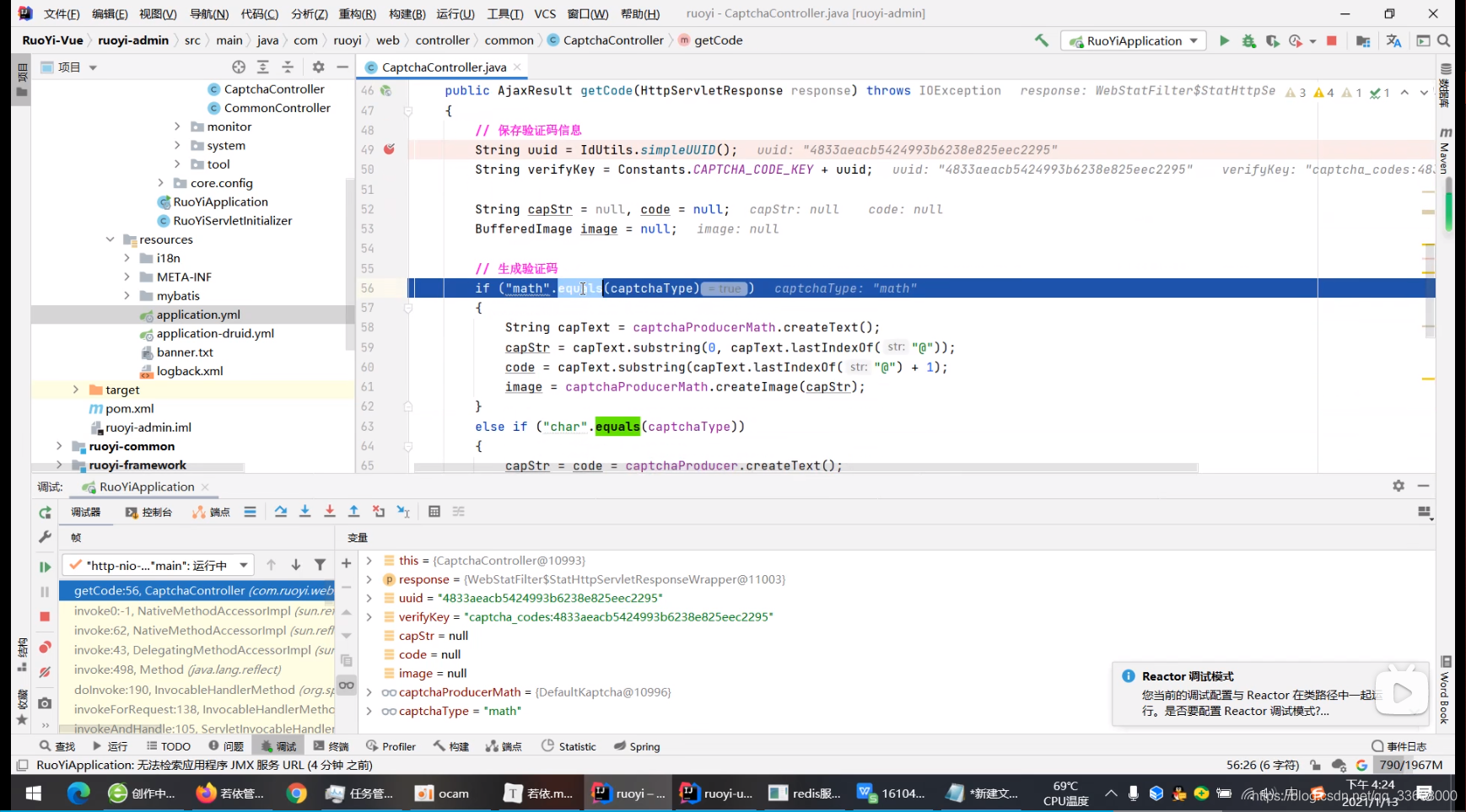Image resolution: width=1466 pixels, height=812 pixels.
Task: Open the Statistic tool window
Action: pos(569,746)
